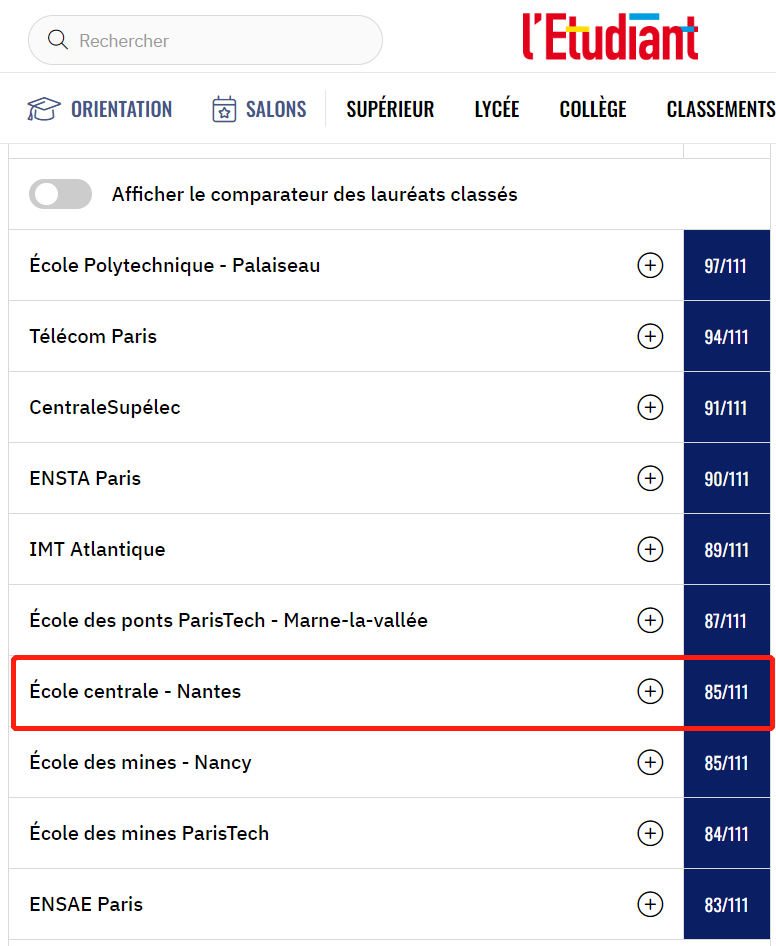Image resolution: width=776 pixels, height=946 pixels.
Task: Click the Rechercher search field
Action: point(220,40)
